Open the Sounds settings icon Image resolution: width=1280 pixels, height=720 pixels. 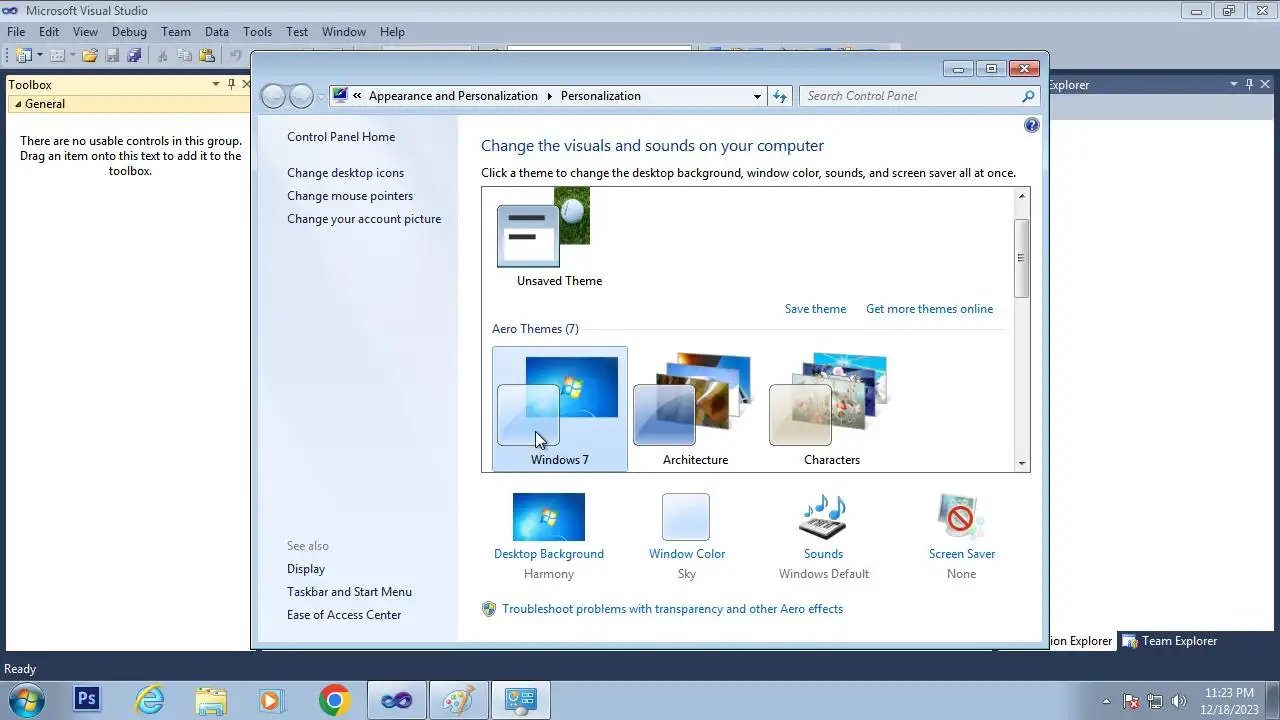pos(823,517)
